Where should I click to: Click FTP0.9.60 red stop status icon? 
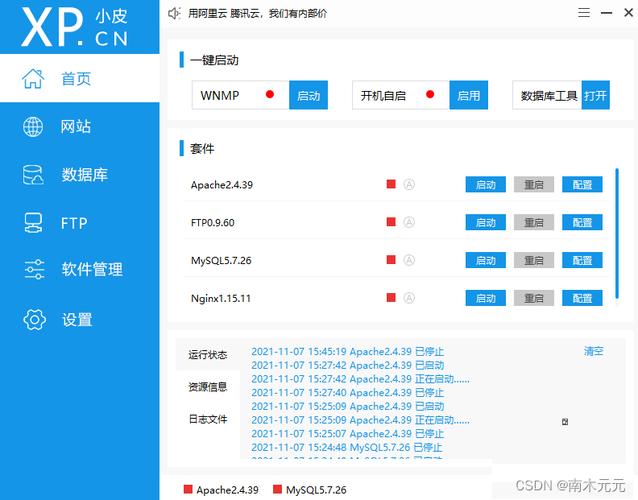click(x=391, y=222)
